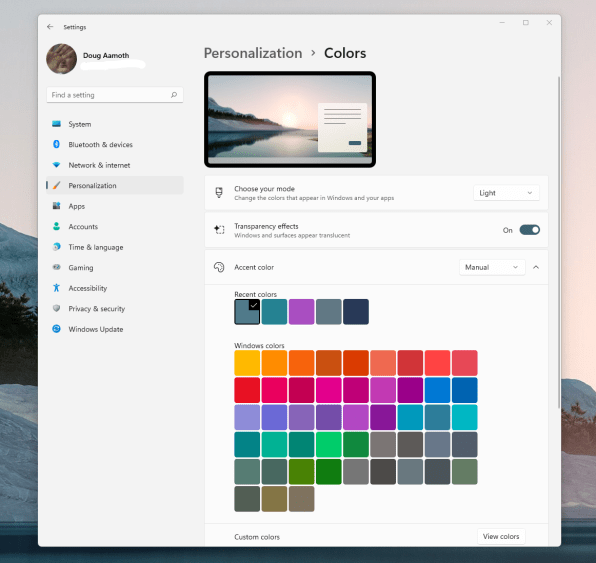Select the purple recent color swatch
Screen dimensions: 596x563
(301, 312)
